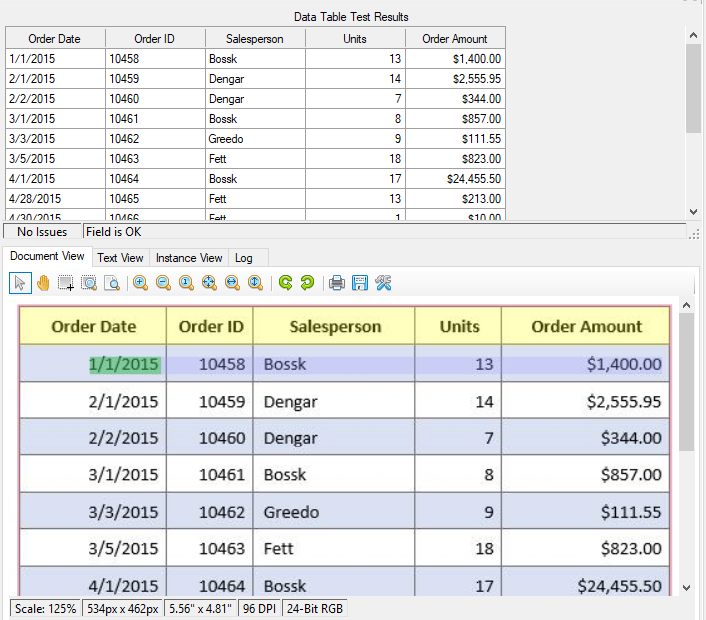Click the highlighted 1/1/2015 date in document
Image resolution: width=706 pixels, height=620 pixels.
click(x=124, y=364)
